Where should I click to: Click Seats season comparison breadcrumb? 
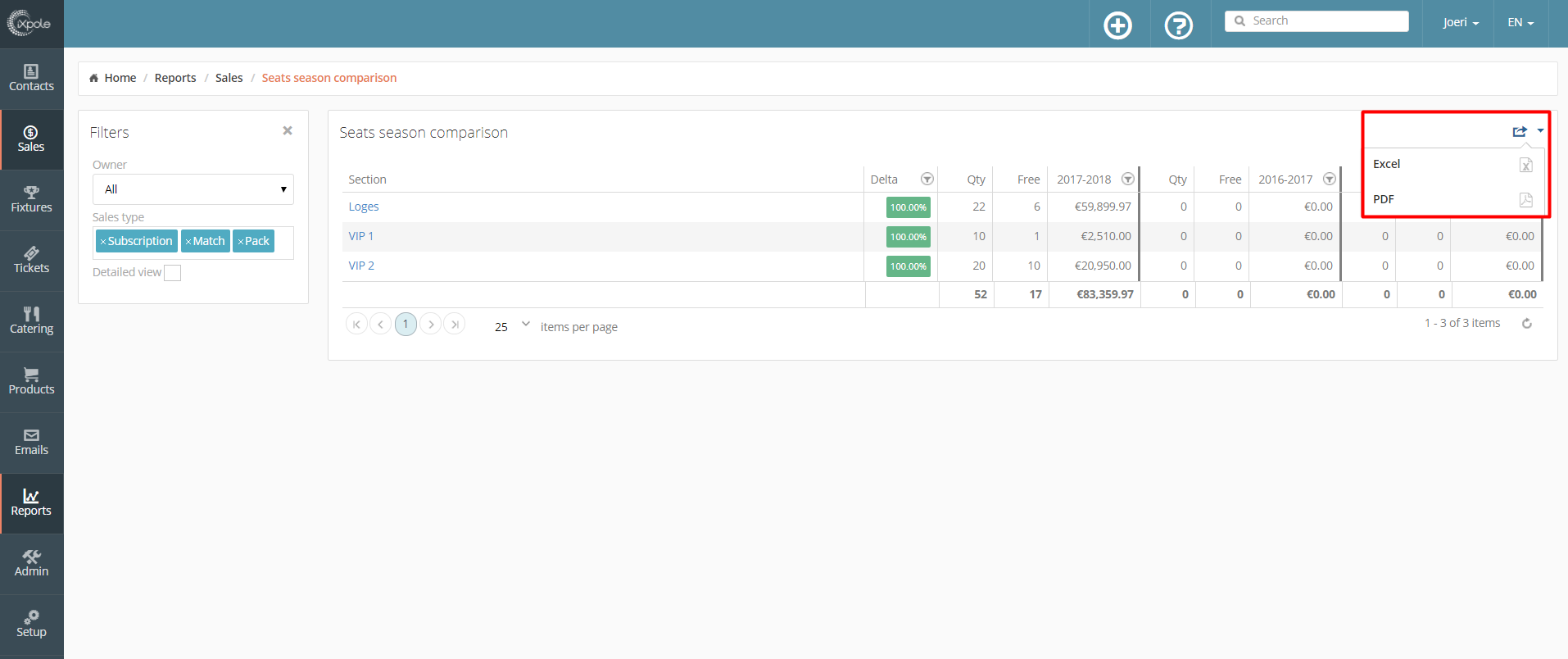(x=329, y=78)
